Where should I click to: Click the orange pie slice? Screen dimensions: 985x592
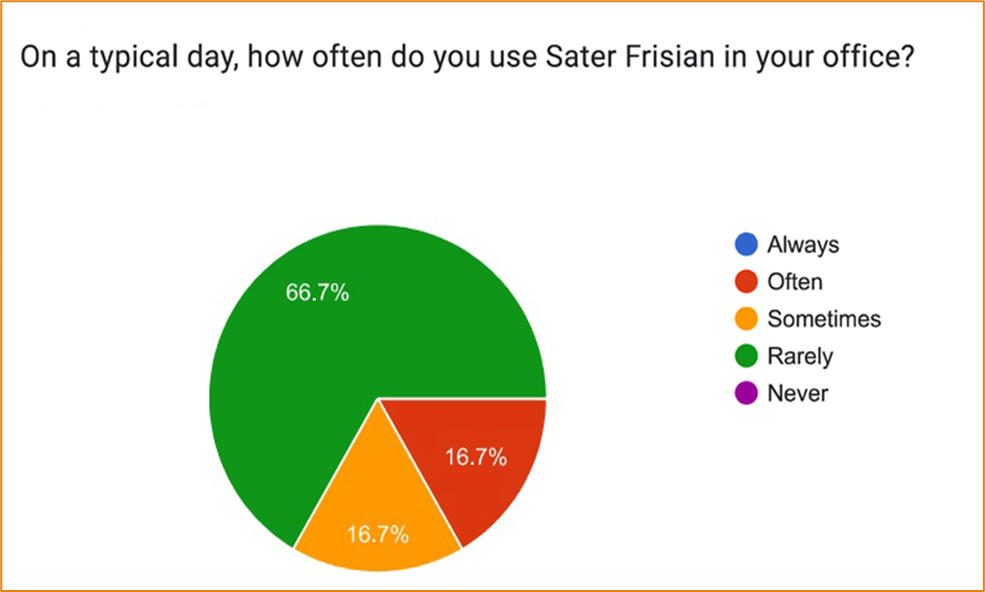click(x=378, y=515)
